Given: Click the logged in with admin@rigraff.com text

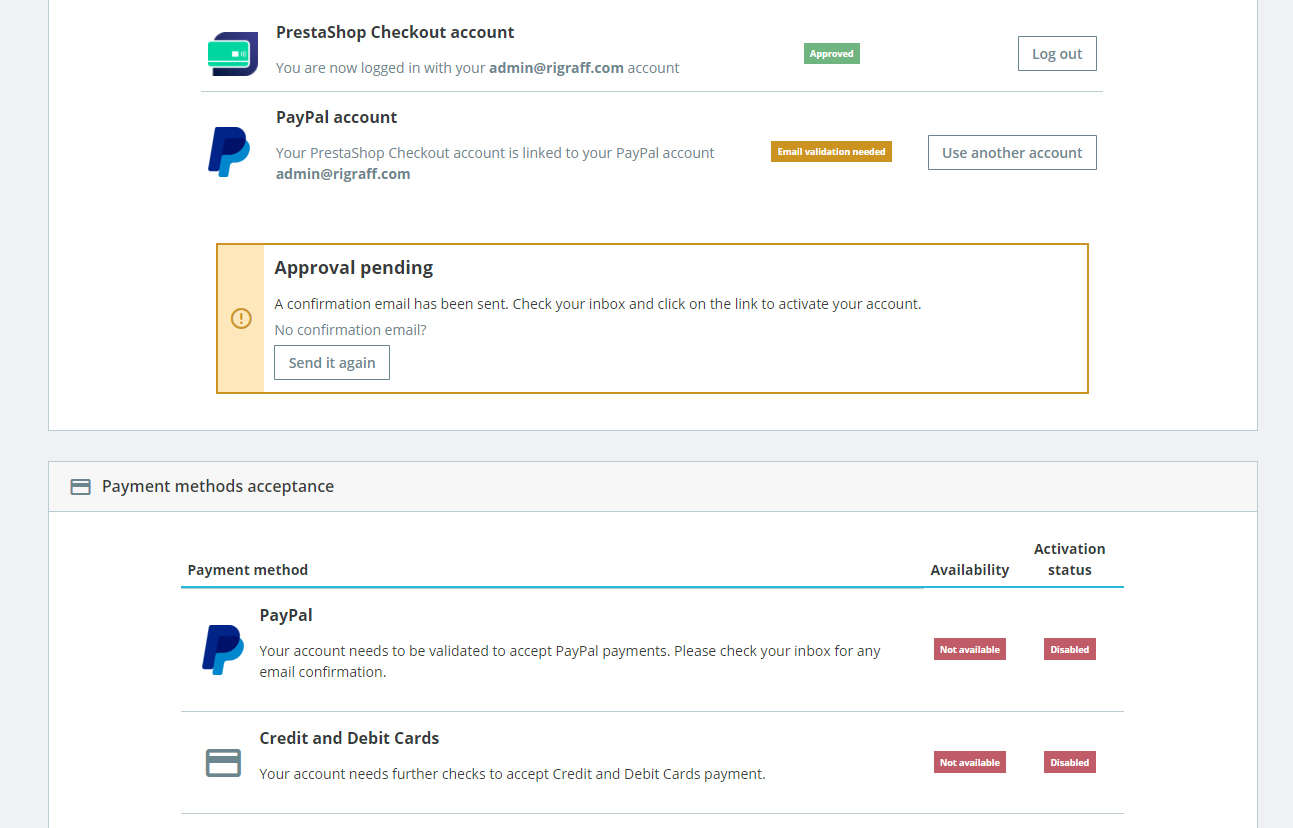Looking at the screenshot, I should [x=477, y=68].
